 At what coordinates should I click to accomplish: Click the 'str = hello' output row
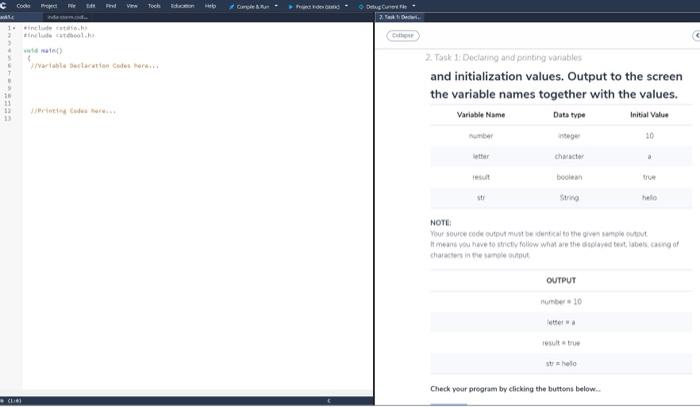tap(561, 364)
